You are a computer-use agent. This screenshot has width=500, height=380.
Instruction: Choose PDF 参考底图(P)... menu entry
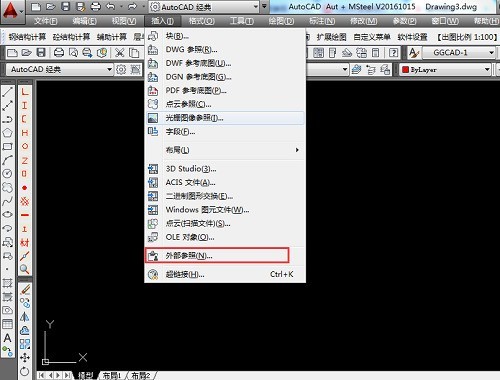225,91
